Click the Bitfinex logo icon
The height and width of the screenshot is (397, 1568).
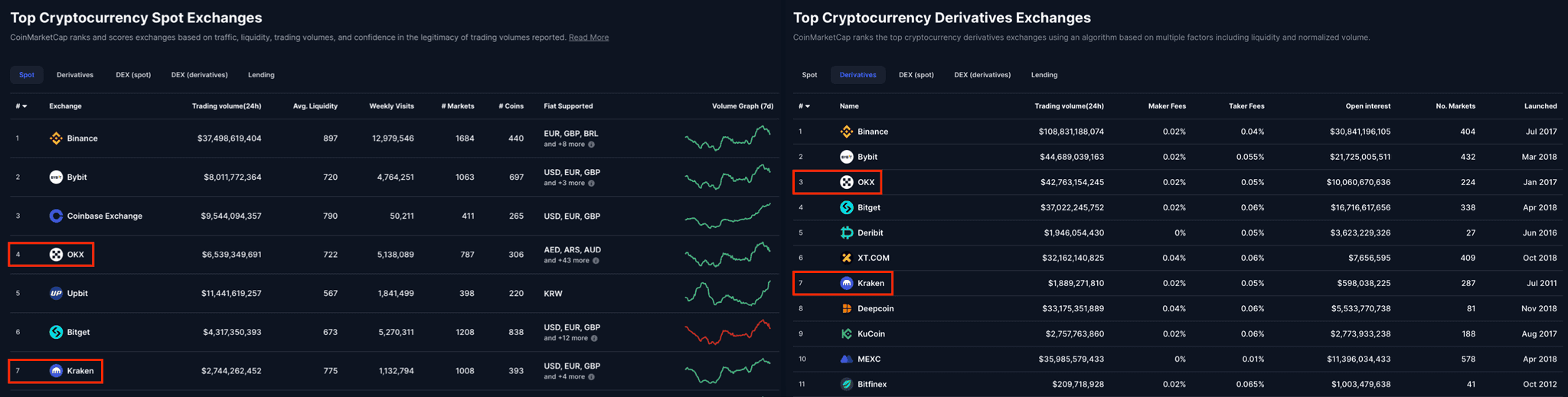pyautogui.click(x=846, y=384)
